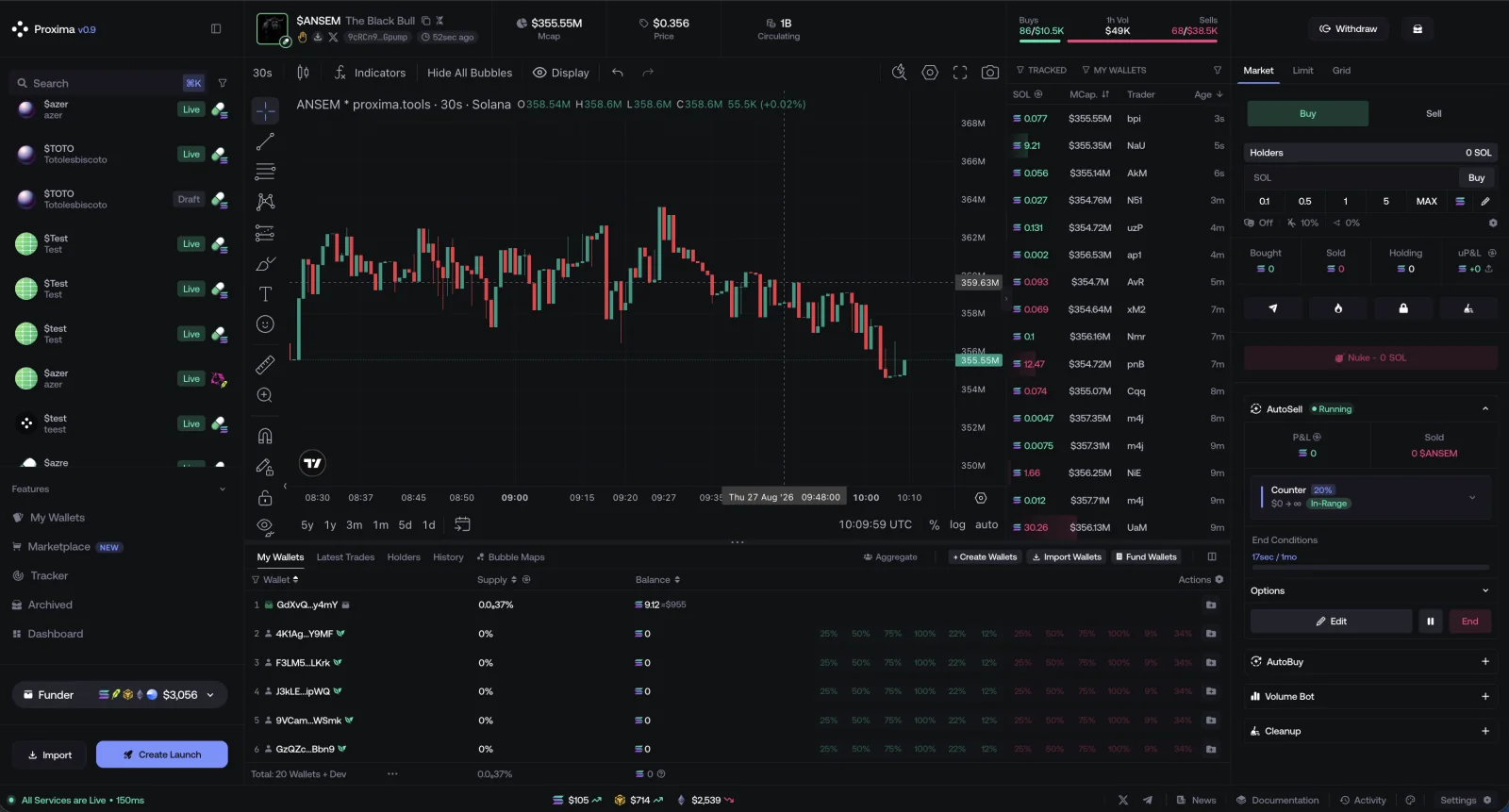Select the crosshair cursor tool
This screenshot has height=812, width=1509.
tap(265, 111)
